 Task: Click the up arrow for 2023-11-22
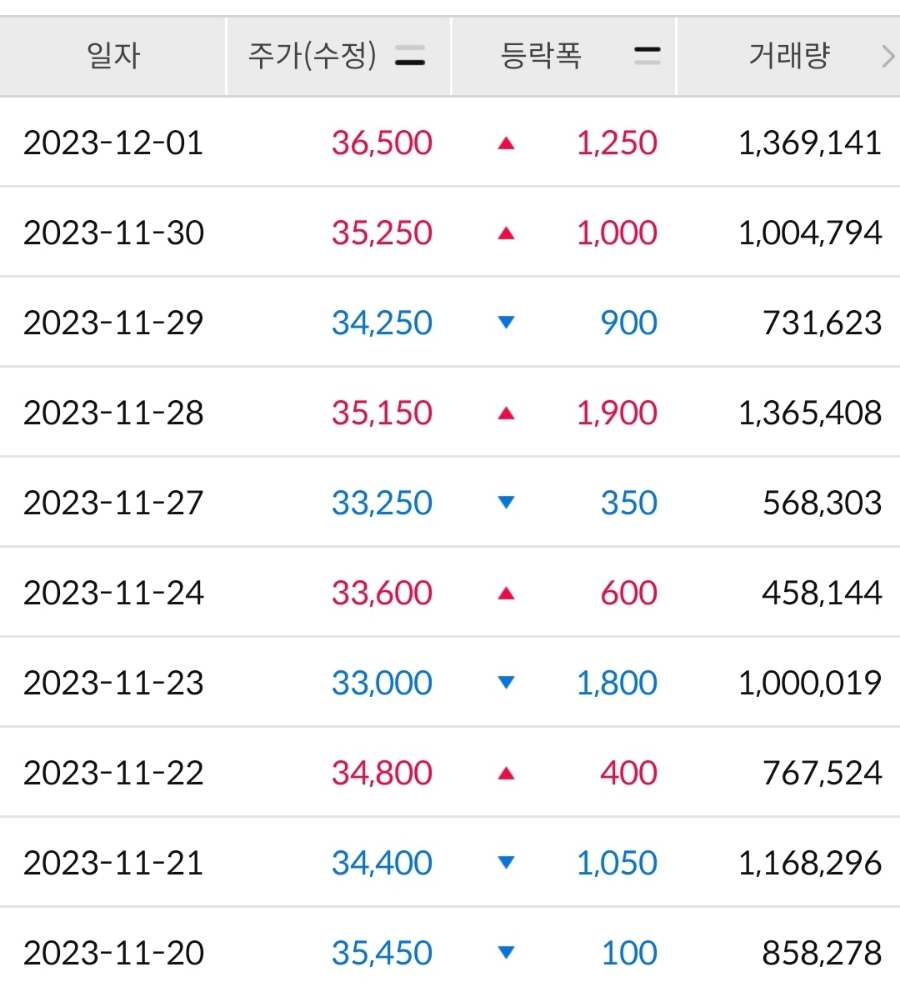click(x=506, y=773)
